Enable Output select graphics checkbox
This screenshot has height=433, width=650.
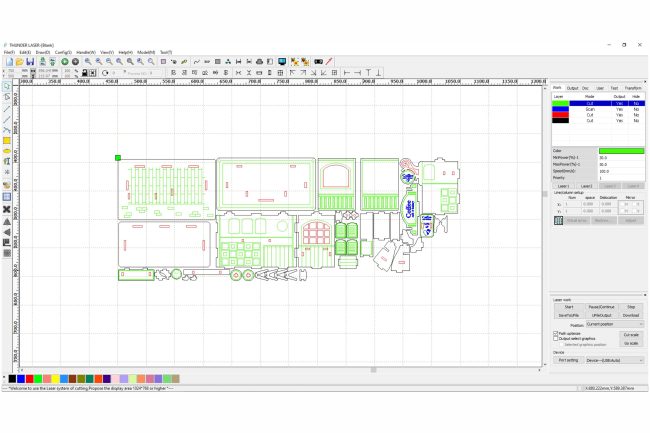[x=556, y=338]
